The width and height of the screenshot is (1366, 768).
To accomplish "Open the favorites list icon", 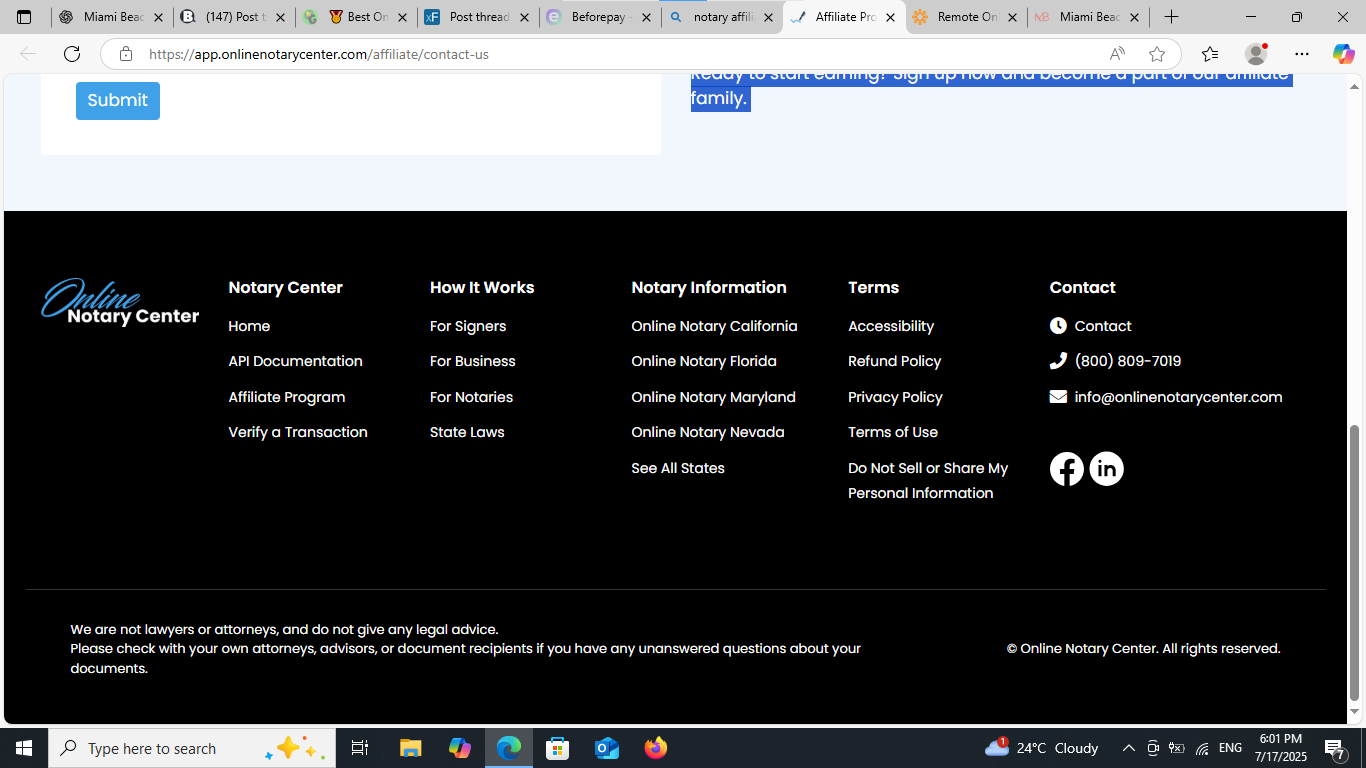I will click(1210, 54).
